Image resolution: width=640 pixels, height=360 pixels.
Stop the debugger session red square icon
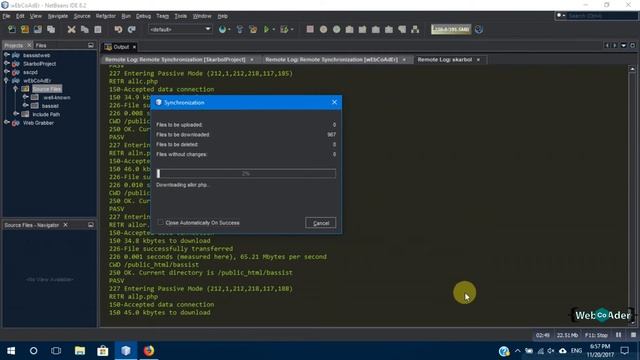coord(310,29)
